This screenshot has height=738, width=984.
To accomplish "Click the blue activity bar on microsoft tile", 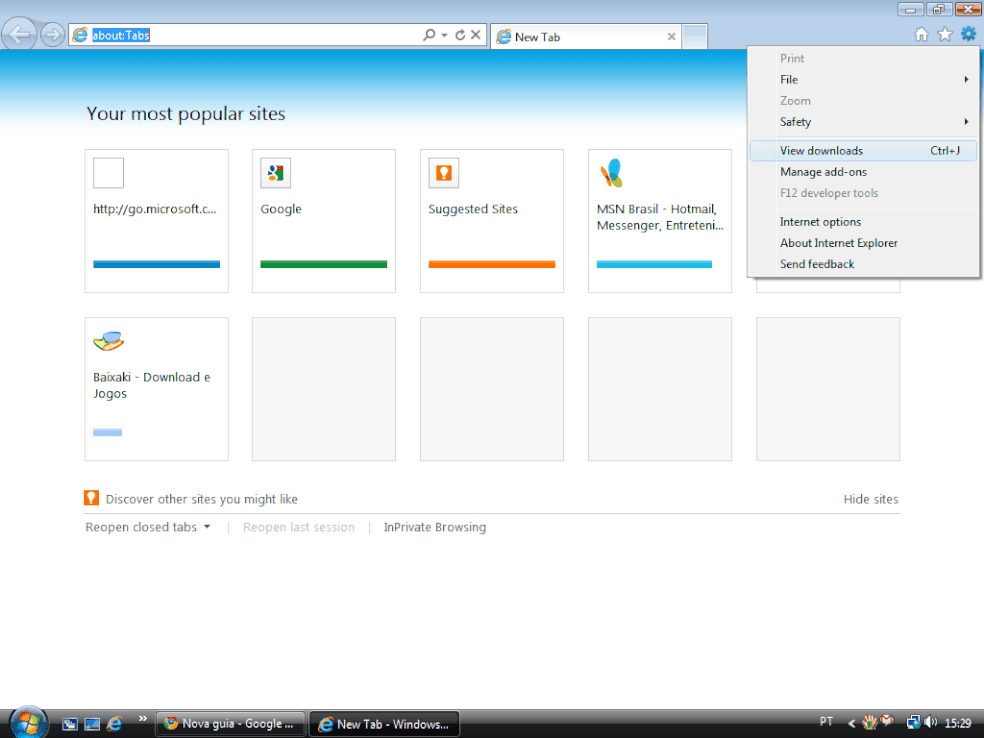I will [156, 264].
